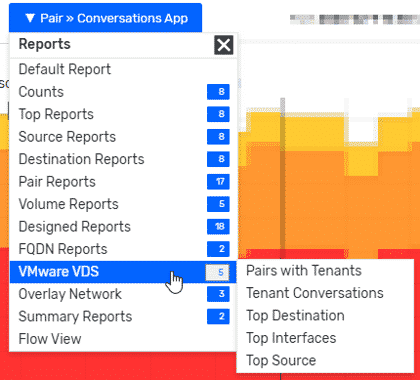Open the Volume Reports group
Viewport: 420px width, 380px height.
pos(123,204)
